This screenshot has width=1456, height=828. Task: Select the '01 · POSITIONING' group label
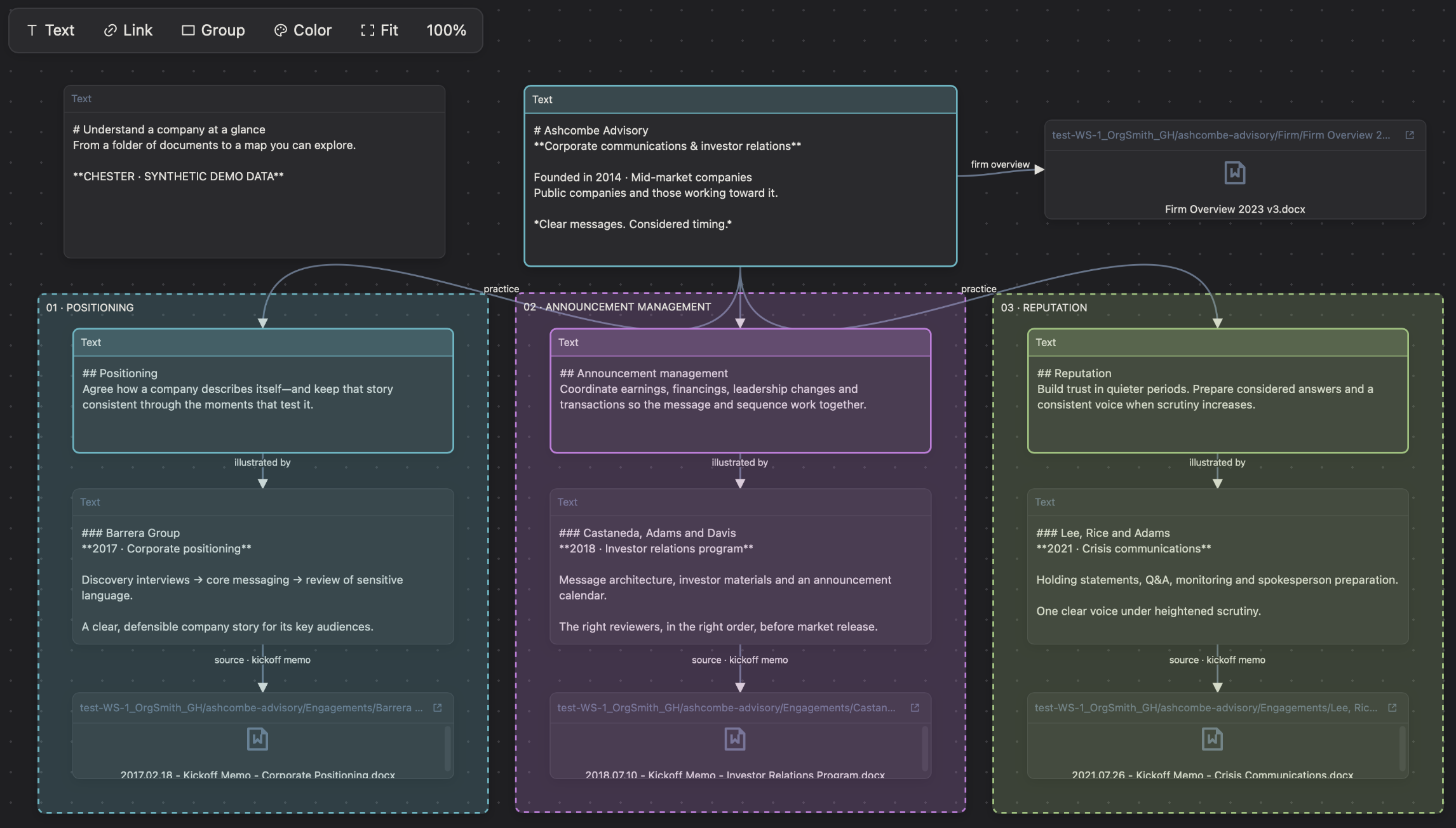coord(90,308)
